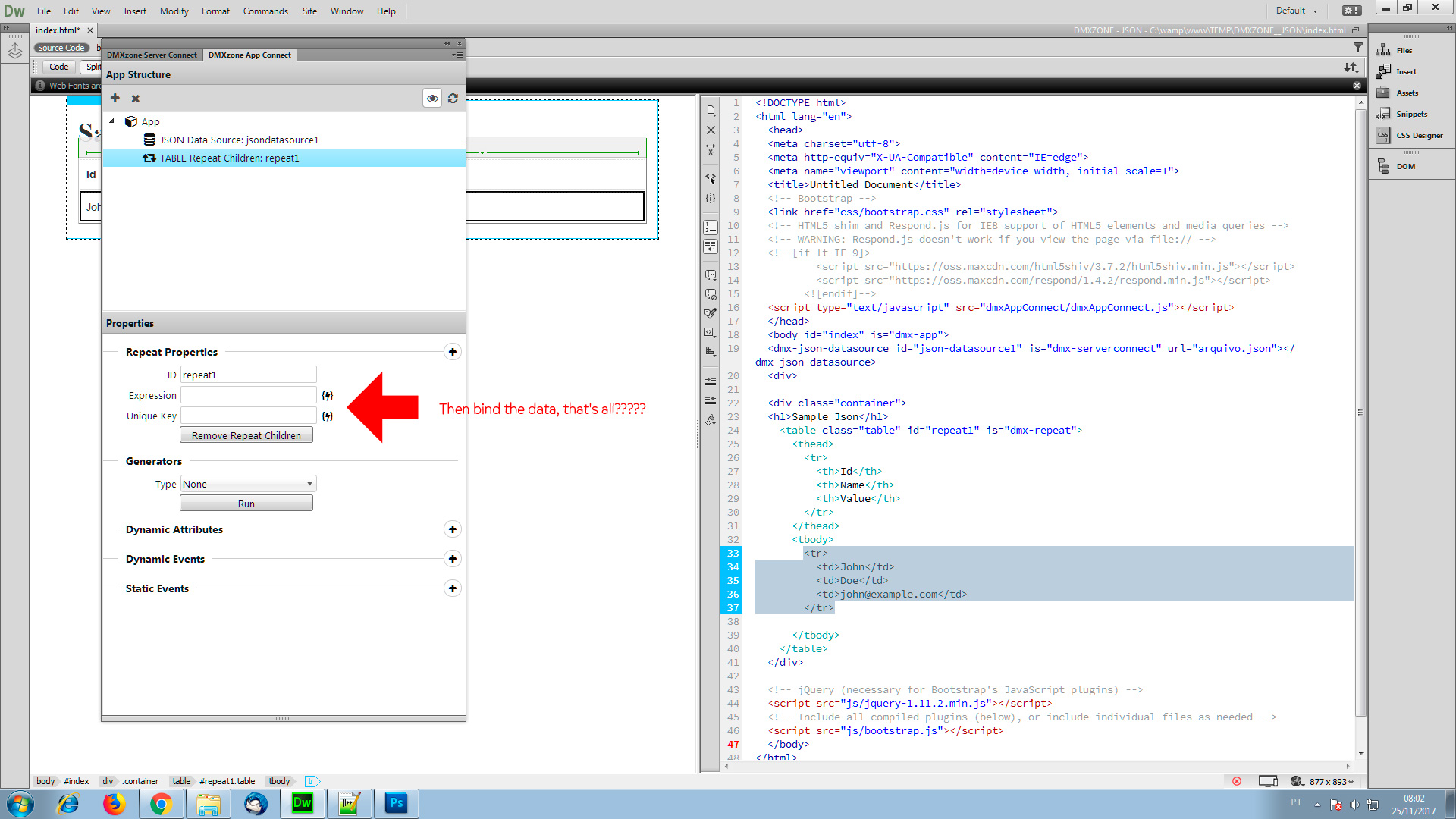Open the Expression data binding picker
Viewport: 1456px width, 819px height.
point(328,396)
